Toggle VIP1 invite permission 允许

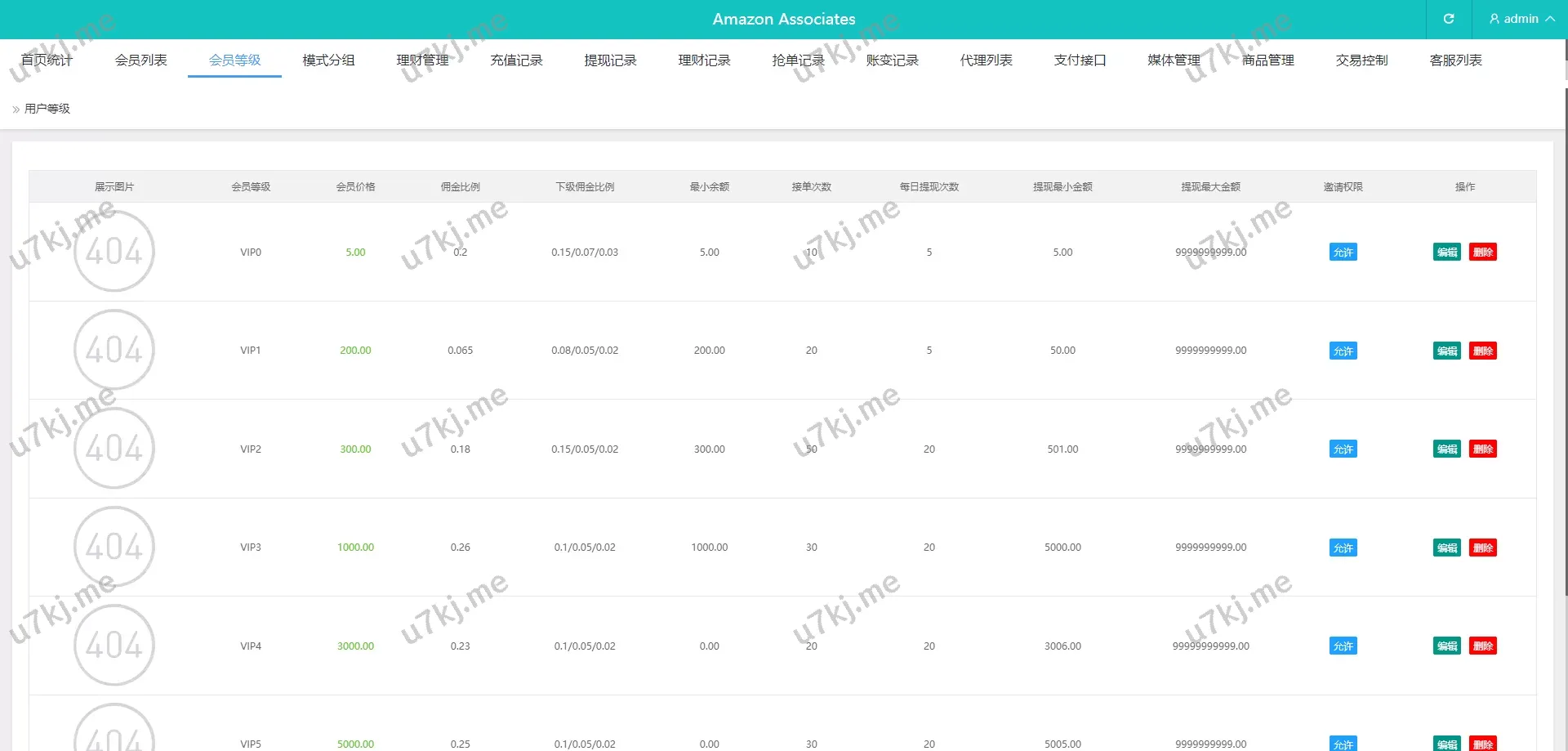(x=1343, y=351)
